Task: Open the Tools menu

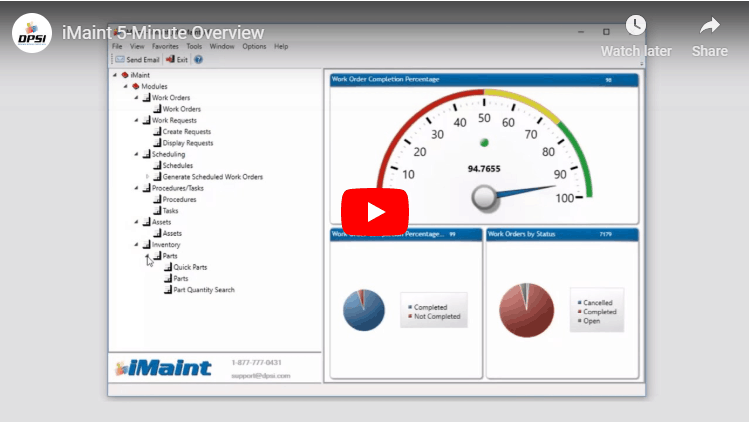Action: [194, 46]
